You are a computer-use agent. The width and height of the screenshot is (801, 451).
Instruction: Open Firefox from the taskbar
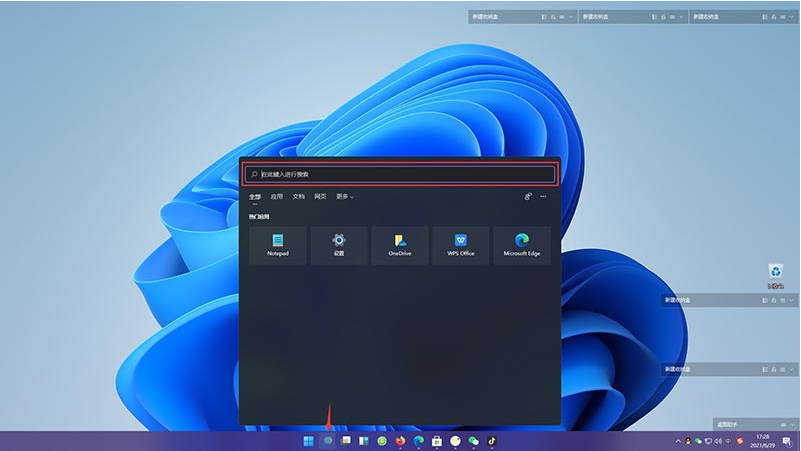click(400, 441)
